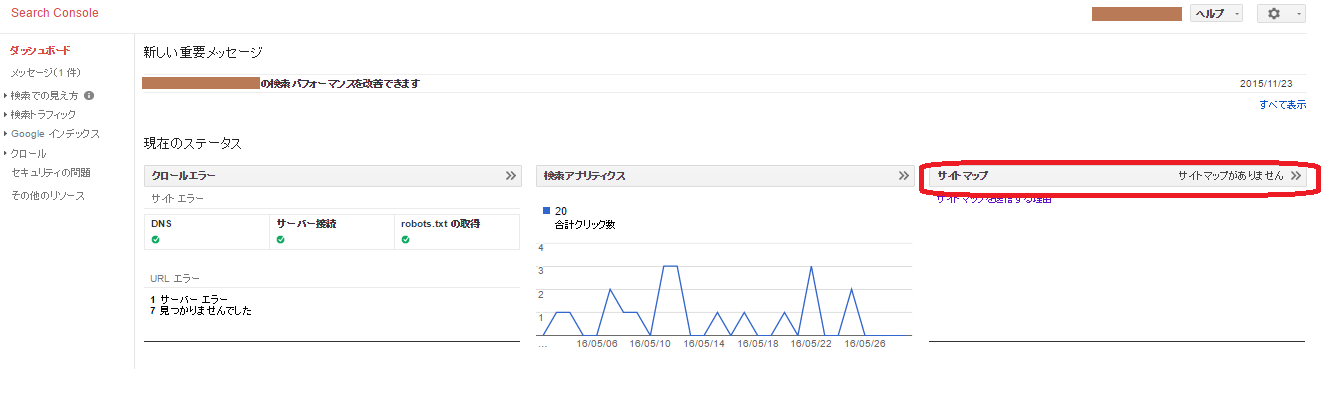Open the ヘルプ dropdown
The width and height of the screenshot is (1330, 399).
pyautogui.click(x=1216, y=14)
